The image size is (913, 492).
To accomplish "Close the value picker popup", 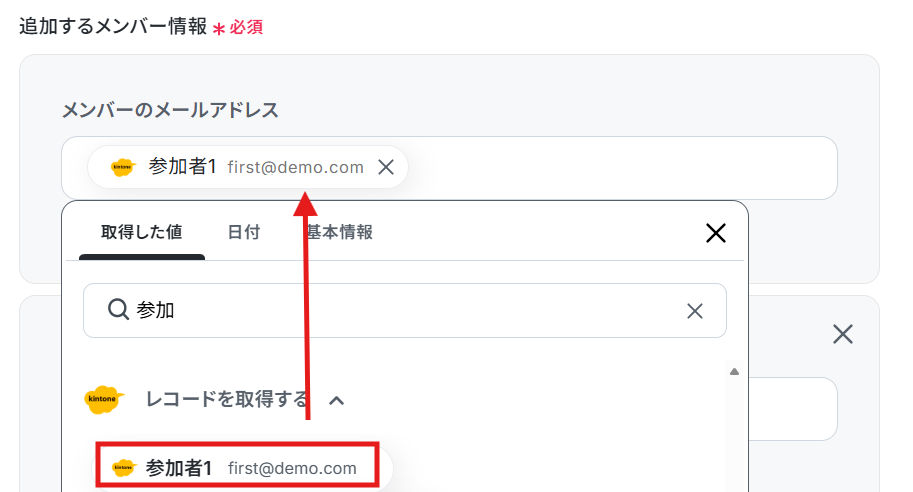I will [x=716, y=233].
